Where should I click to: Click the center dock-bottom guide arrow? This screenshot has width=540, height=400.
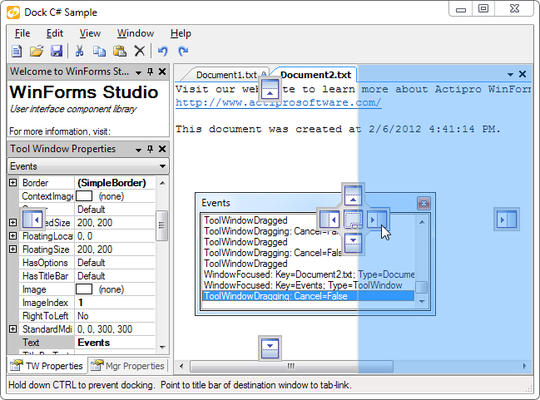(x=353, y=243)
